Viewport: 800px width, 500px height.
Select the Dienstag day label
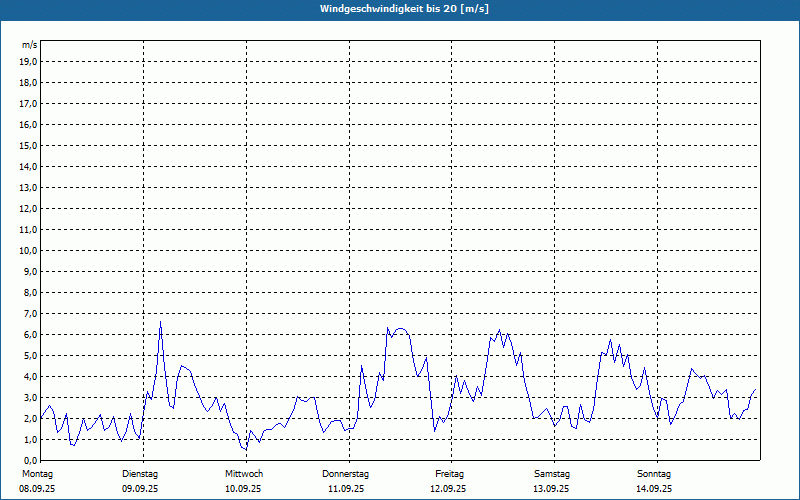(140, 473)
